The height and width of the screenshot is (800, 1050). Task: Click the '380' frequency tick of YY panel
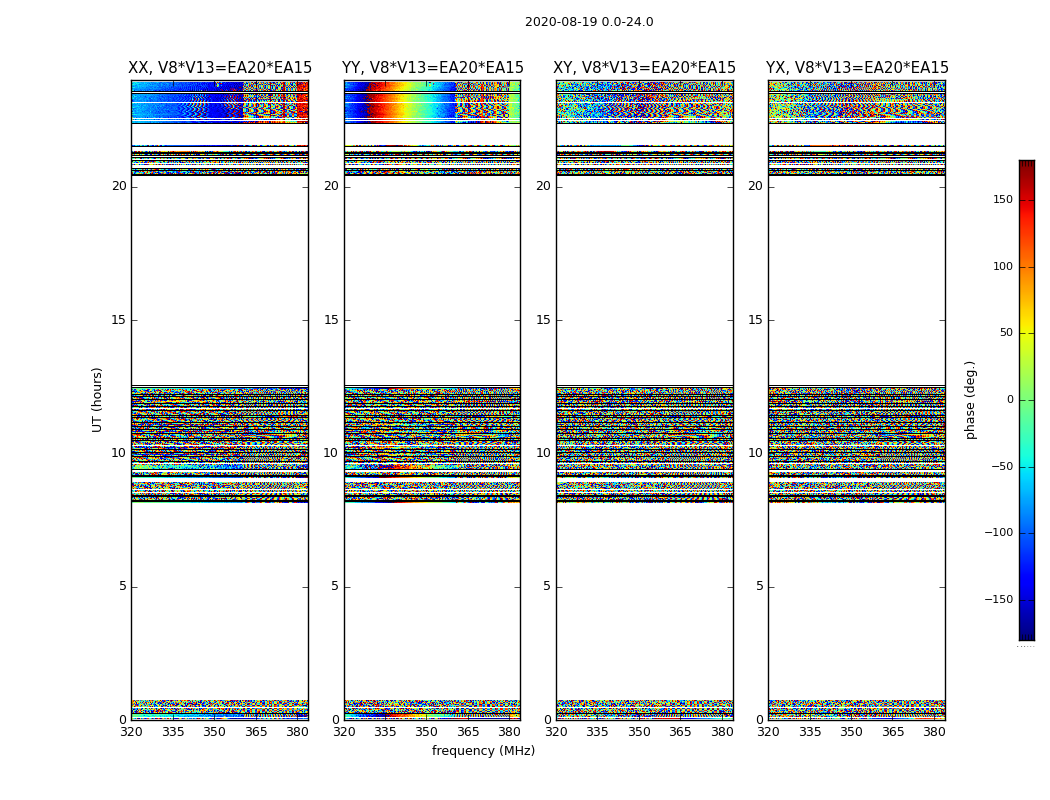510,732
